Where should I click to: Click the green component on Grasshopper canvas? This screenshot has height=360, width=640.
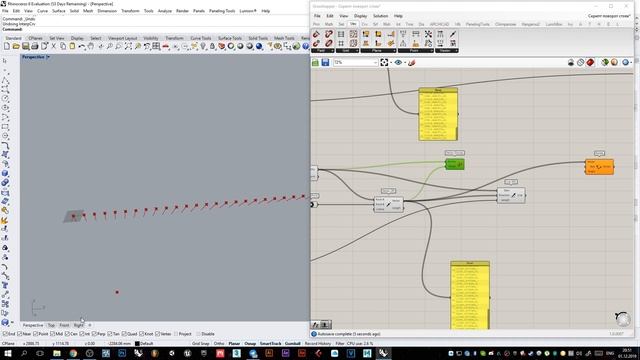(455, 164)
